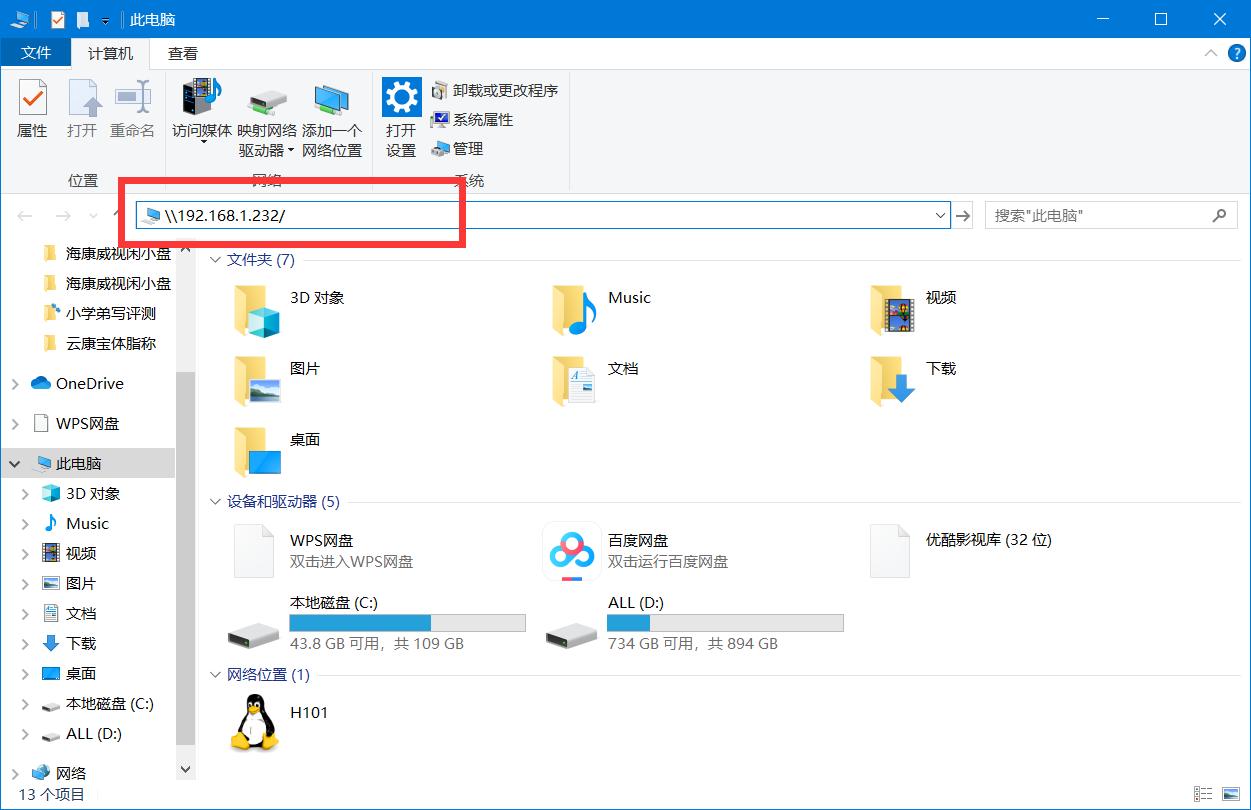Switch to the 查看 (View) tab
The width and height of the screenshot is (1251, 810).
click(181, 53)
